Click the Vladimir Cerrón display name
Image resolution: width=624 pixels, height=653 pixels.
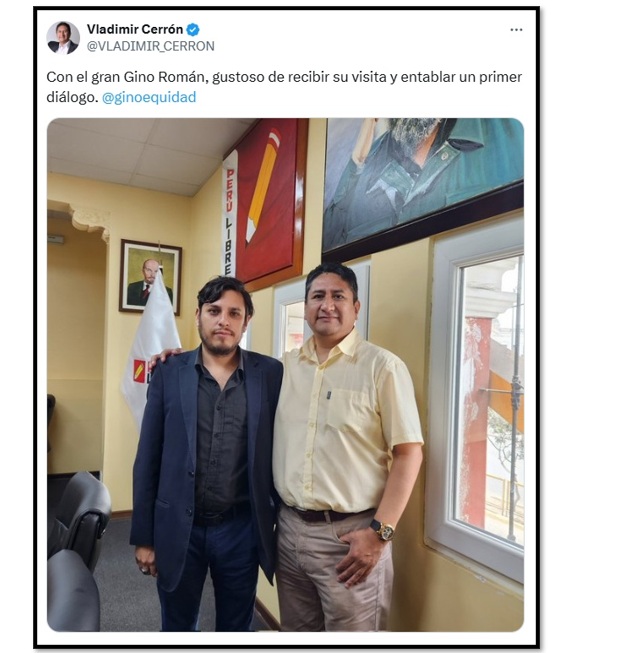point(135,29)
